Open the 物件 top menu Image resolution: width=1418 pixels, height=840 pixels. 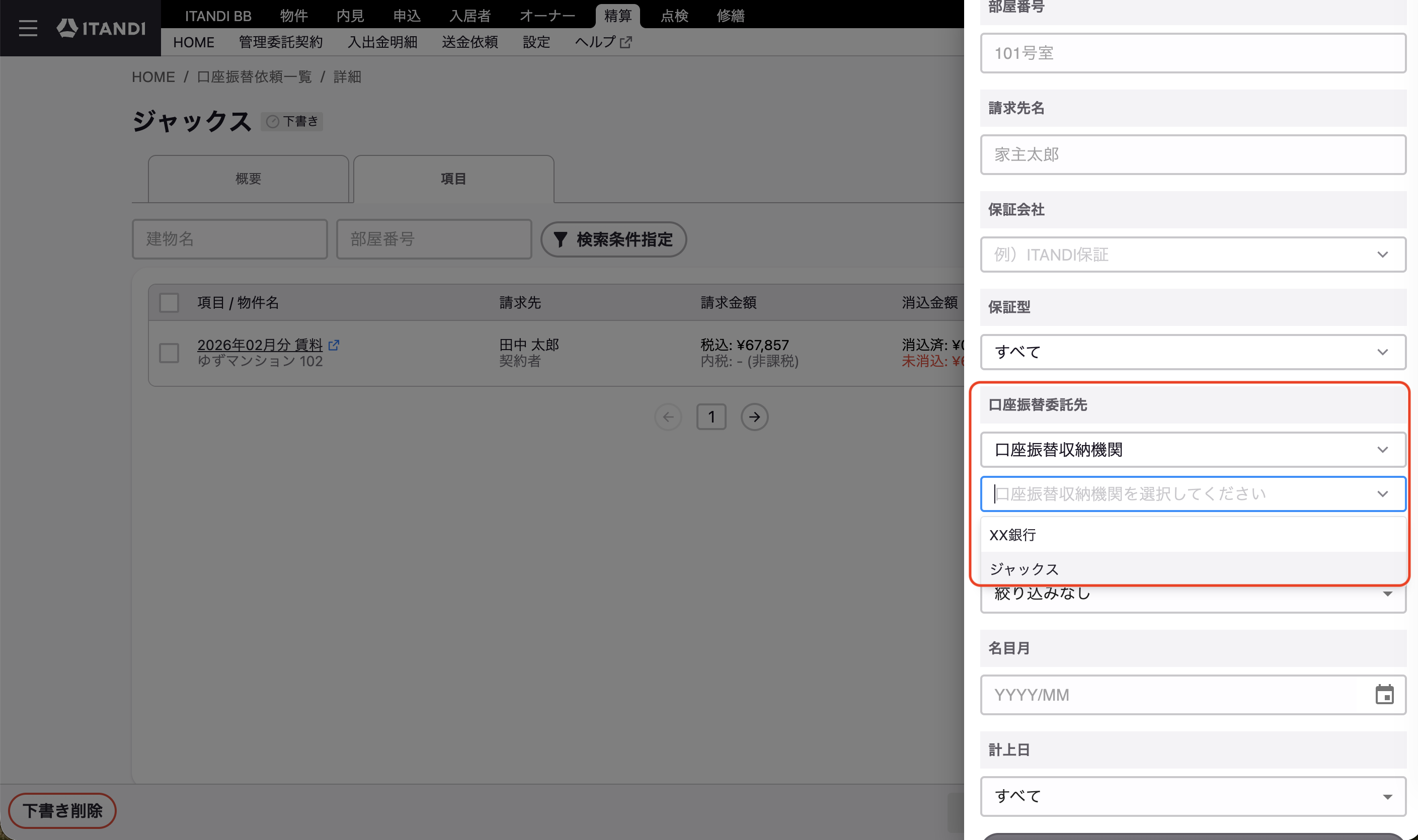pyautogui.click(x=294, y=16)
